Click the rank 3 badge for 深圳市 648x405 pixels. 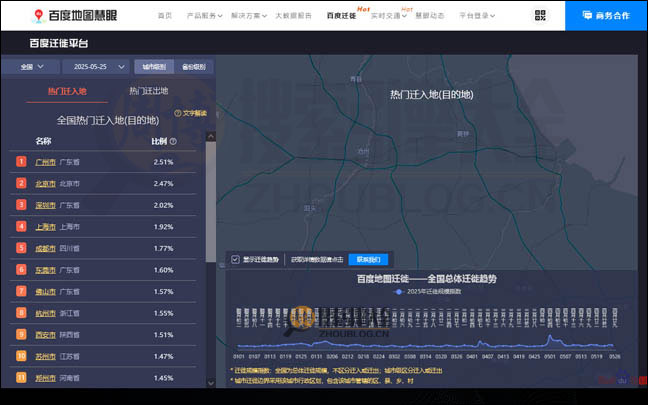21,205
